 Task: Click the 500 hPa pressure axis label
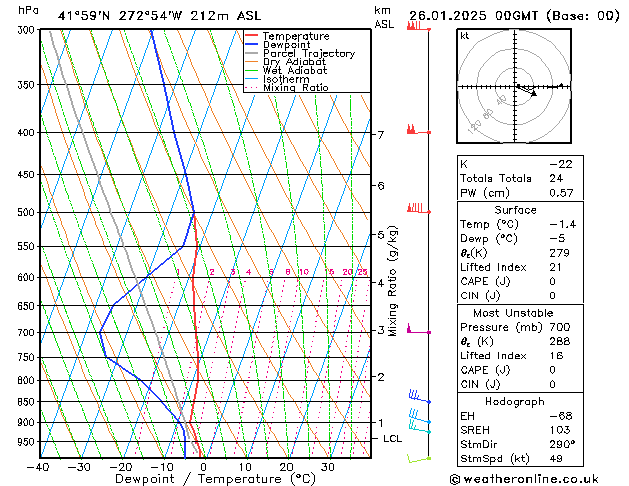[x=26, y=212]
